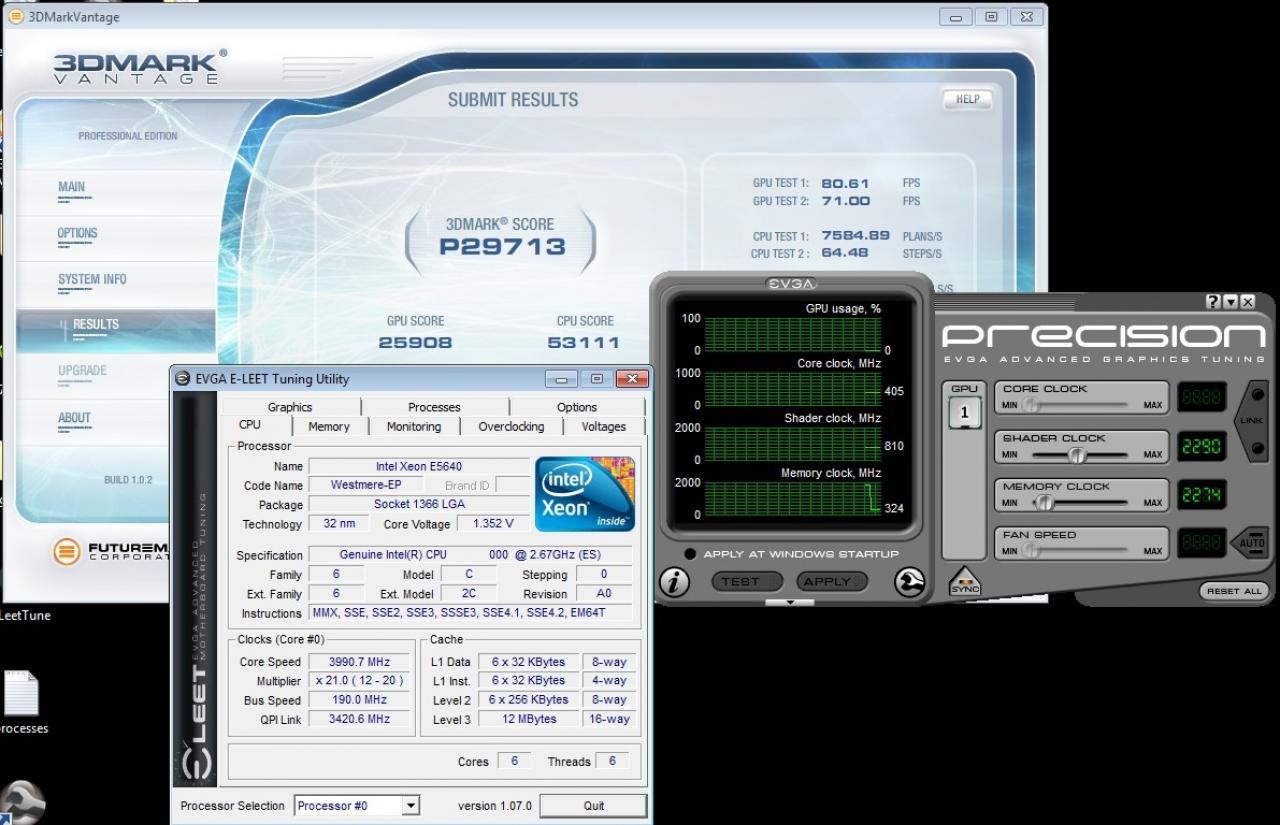1280x825 pixels.
Task: Adjust the Core Clock slider handle
Action: point(1029,405)
